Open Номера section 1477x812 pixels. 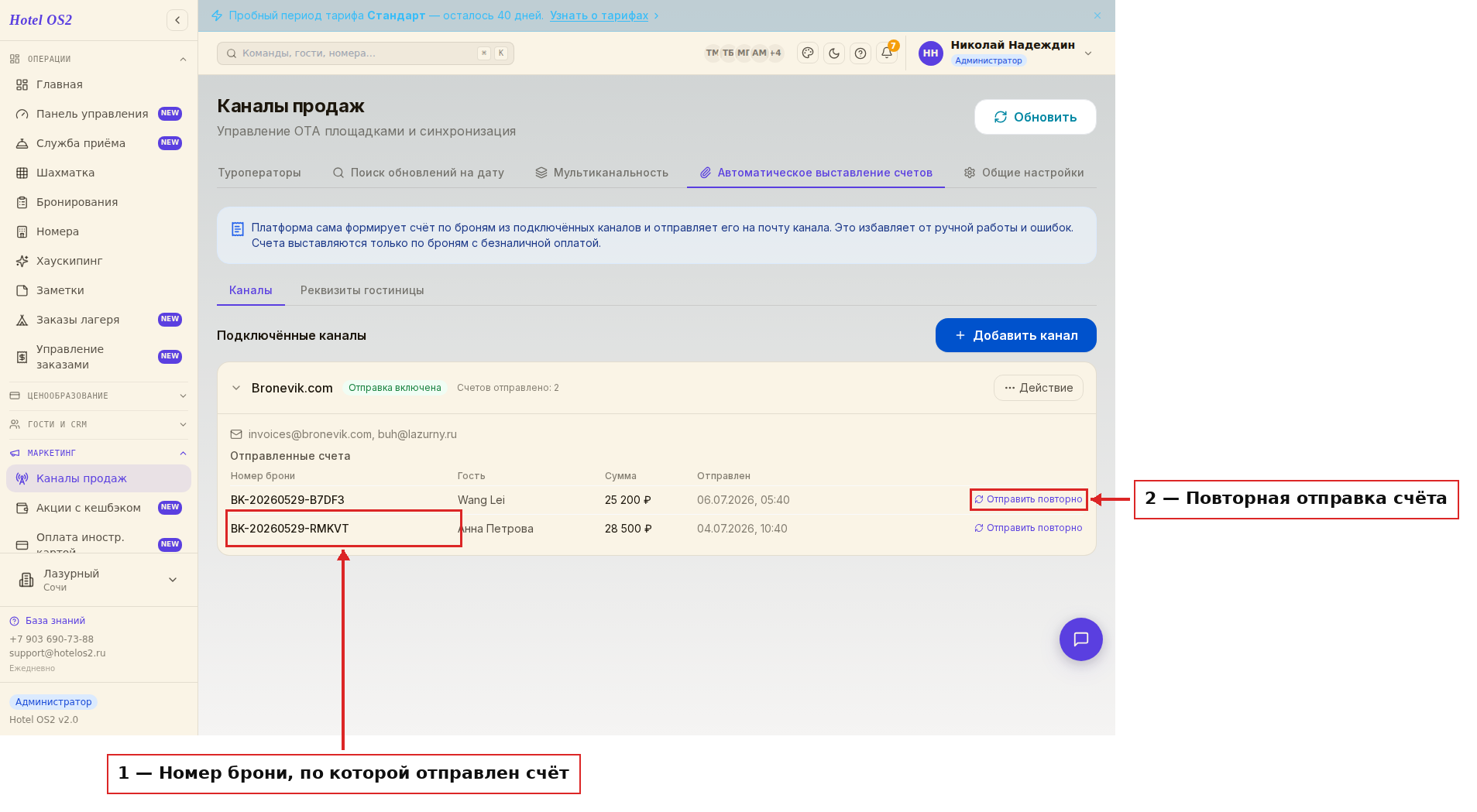pyautogui.click(x=98, y=231)
